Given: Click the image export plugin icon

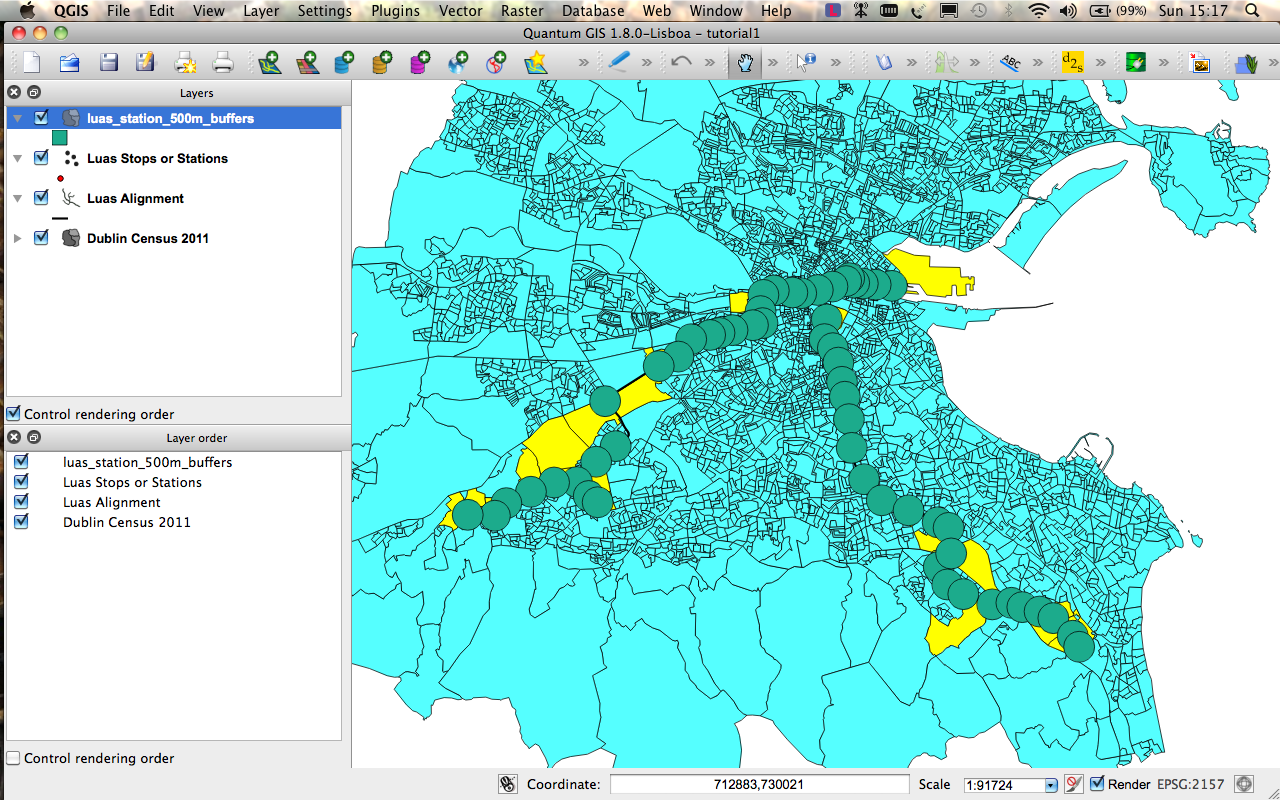Looking at the screenshot, I should coord(1200,62).
